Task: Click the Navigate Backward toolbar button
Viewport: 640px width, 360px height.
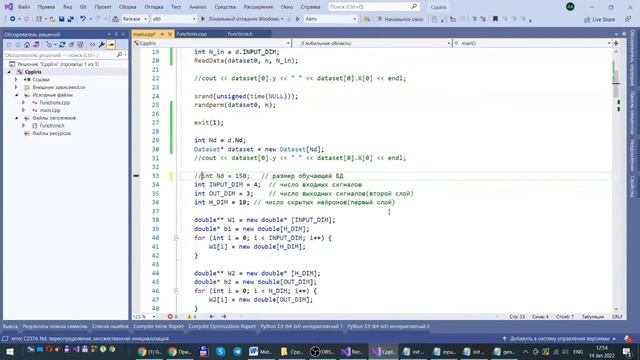Action: point(13,19)
